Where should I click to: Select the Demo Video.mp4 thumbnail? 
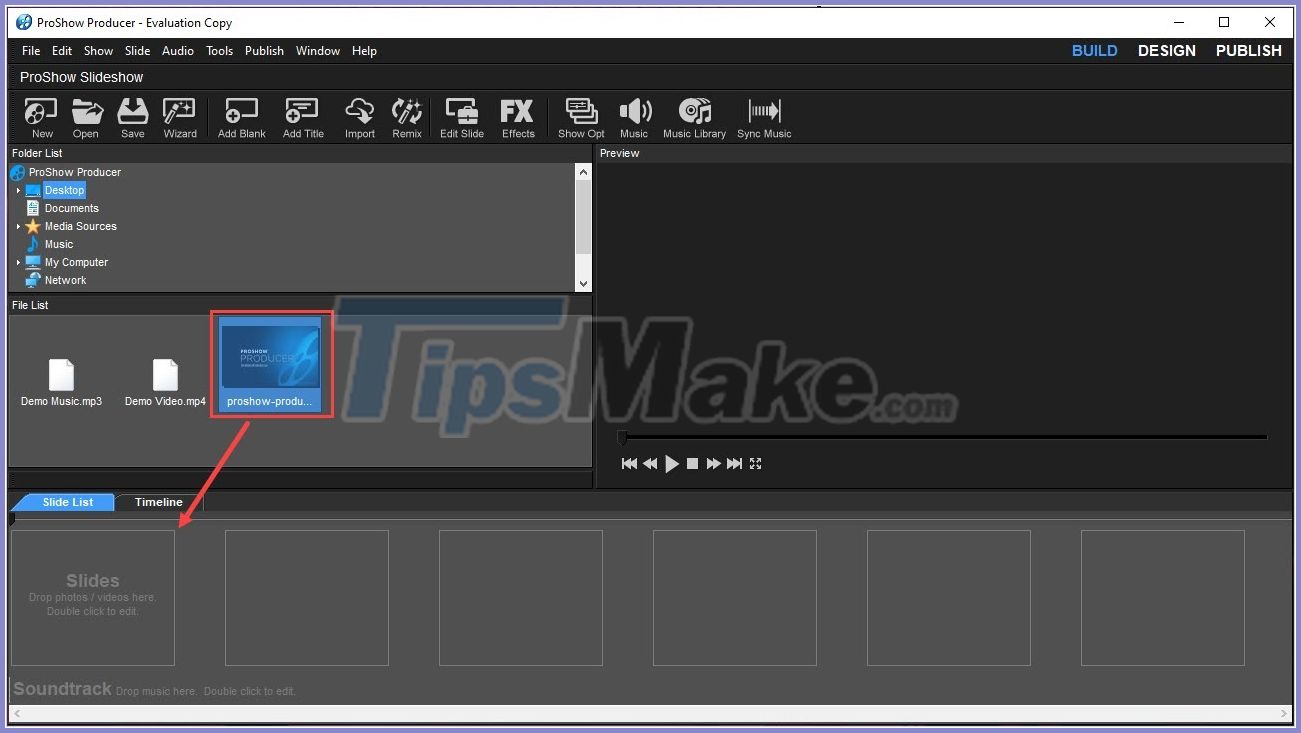(163, 375)
